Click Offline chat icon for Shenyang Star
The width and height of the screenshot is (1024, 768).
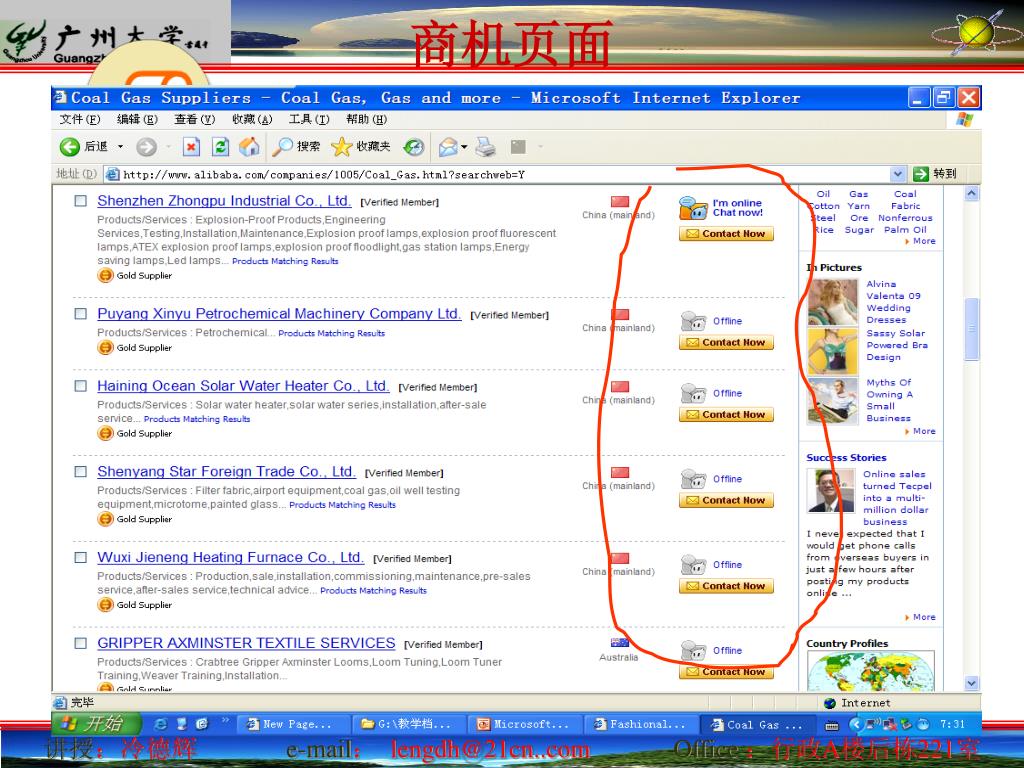click(694, 479)
